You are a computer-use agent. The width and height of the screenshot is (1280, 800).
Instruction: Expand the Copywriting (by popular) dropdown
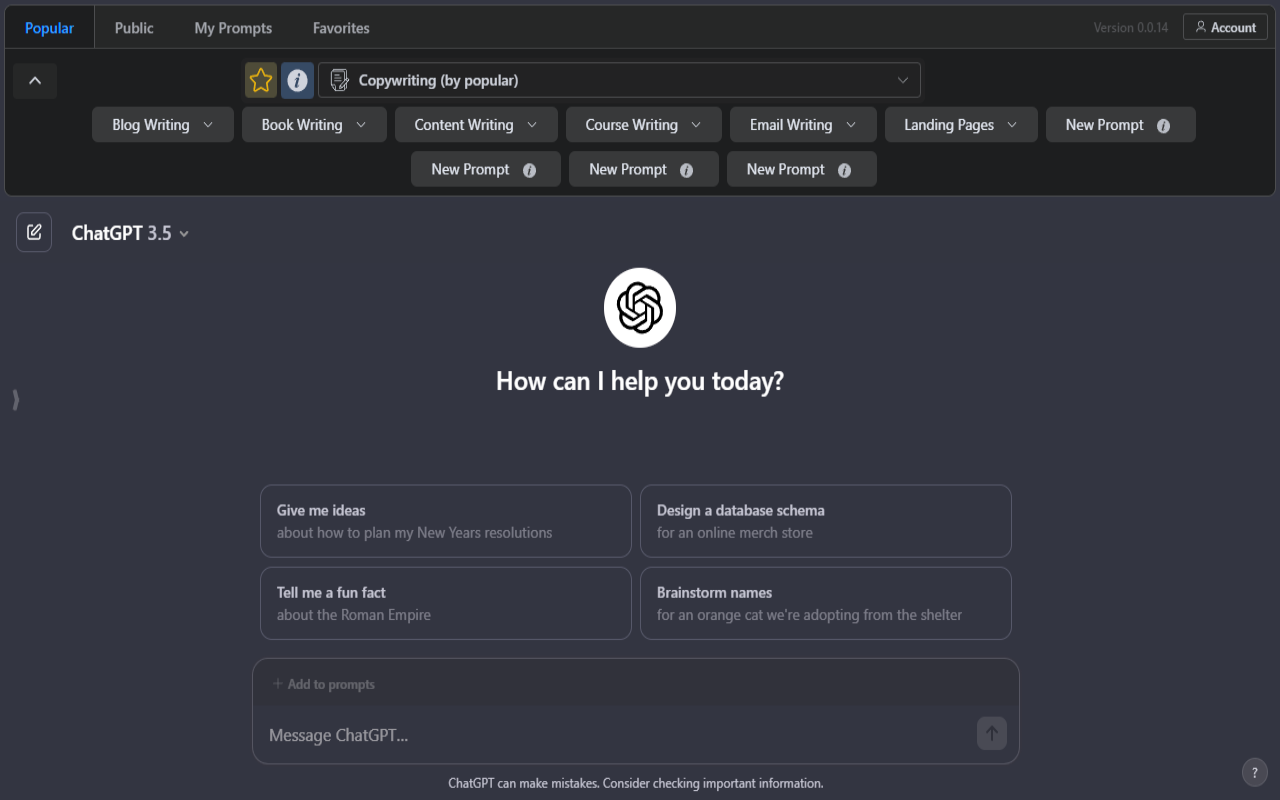(619, 80)
